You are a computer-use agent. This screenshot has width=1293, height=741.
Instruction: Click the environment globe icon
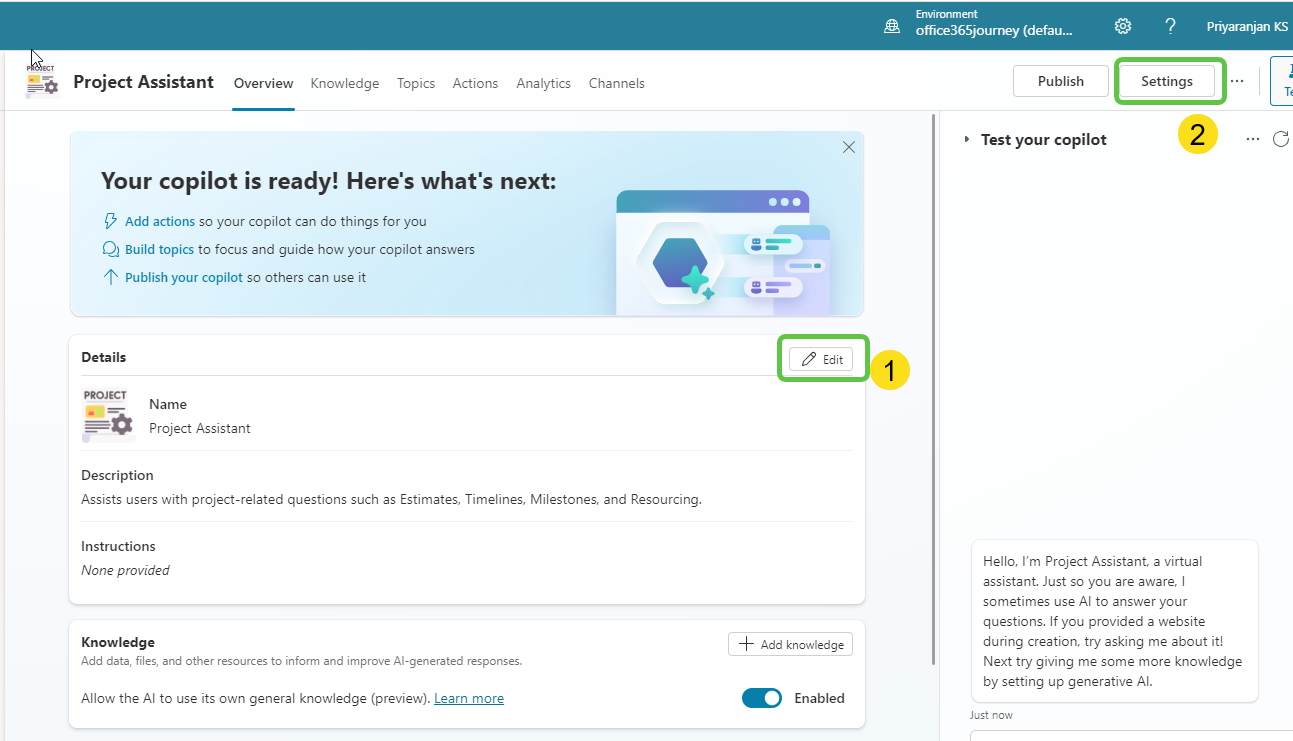[891, 25]
